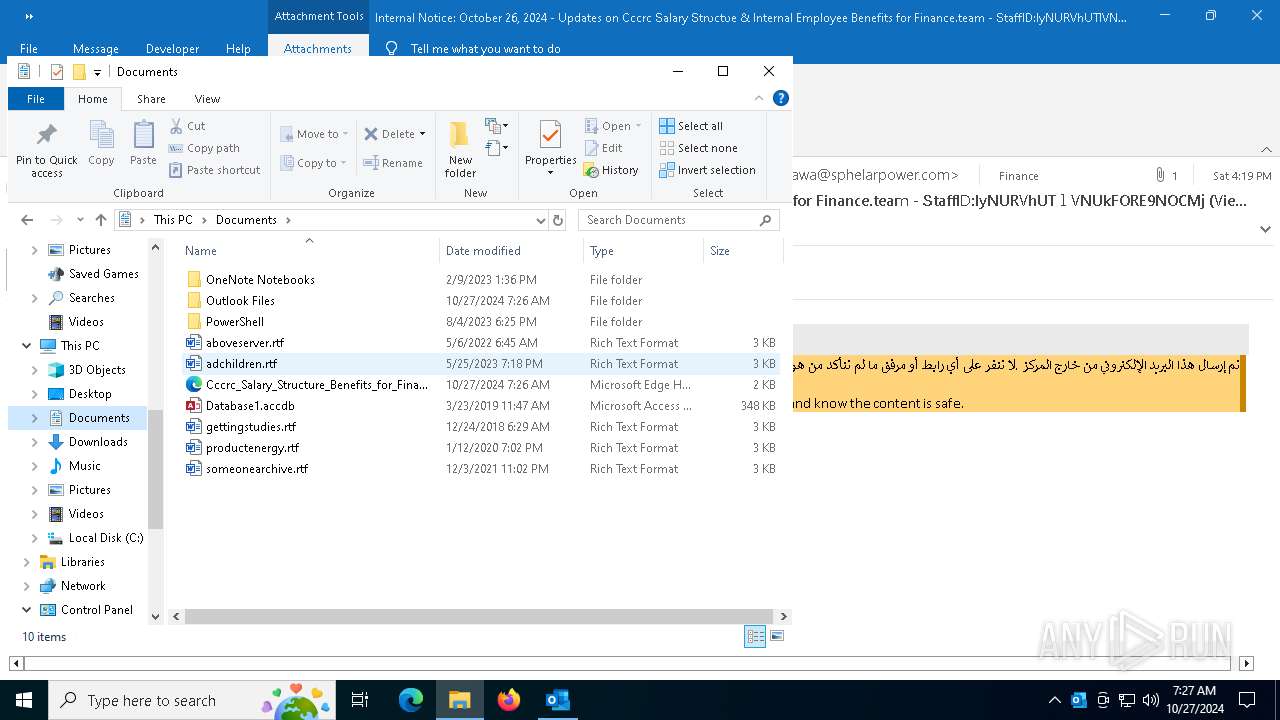Open Move to dropdown
Screen dimensions: 1280x720
pyautogui.click(x=314, y=134)
